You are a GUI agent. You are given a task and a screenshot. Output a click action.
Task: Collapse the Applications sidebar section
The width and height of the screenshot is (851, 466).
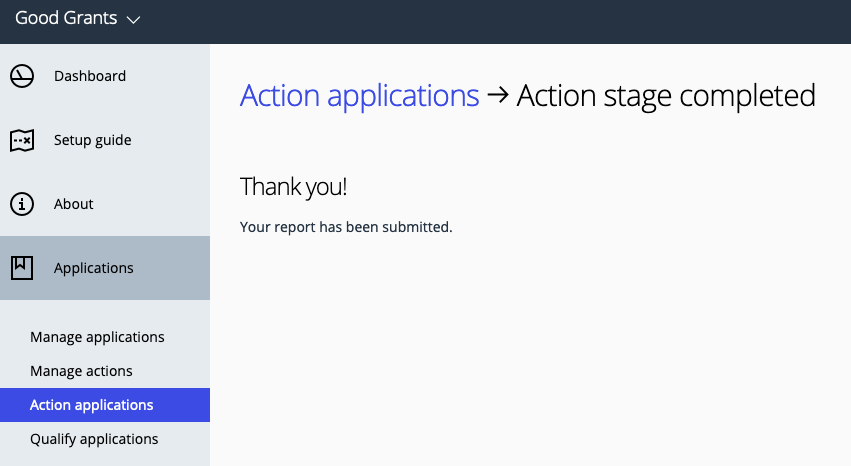pos(105,268)
